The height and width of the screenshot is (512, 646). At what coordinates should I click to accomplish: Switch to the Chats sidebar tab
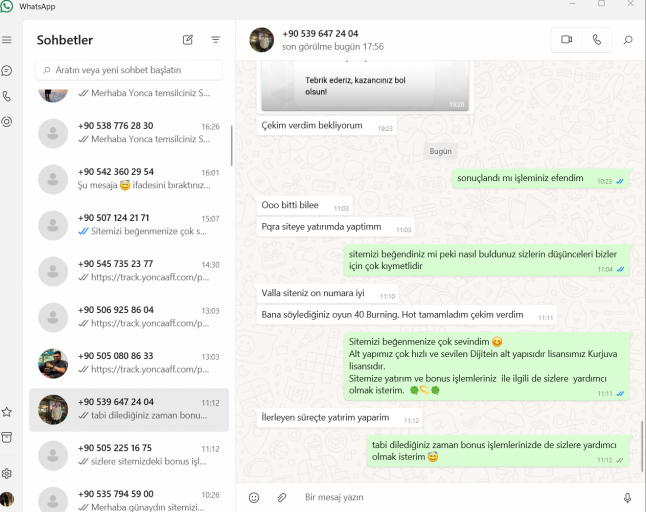(x=7, y=70)
